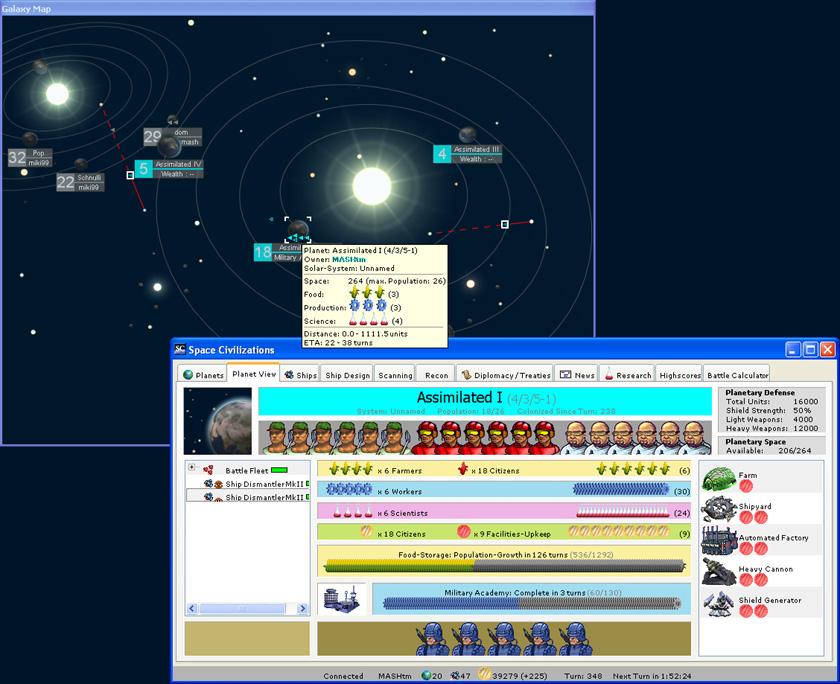Click the first red-helmet worker portrait

click(x=427, y=438)
